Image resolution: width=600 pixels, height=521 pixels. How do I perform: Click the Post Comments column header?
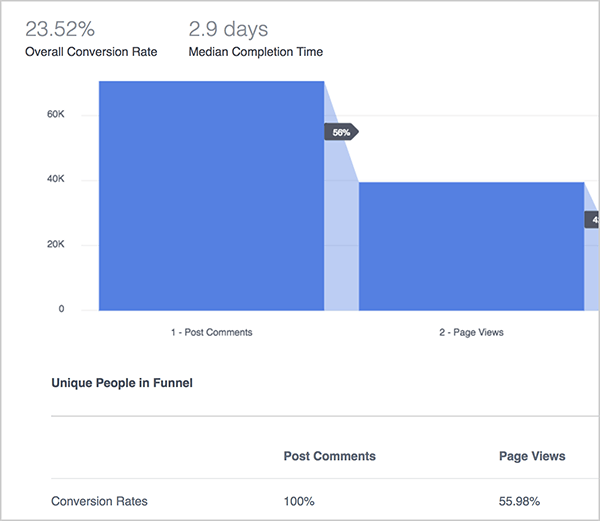coord(330,456)
